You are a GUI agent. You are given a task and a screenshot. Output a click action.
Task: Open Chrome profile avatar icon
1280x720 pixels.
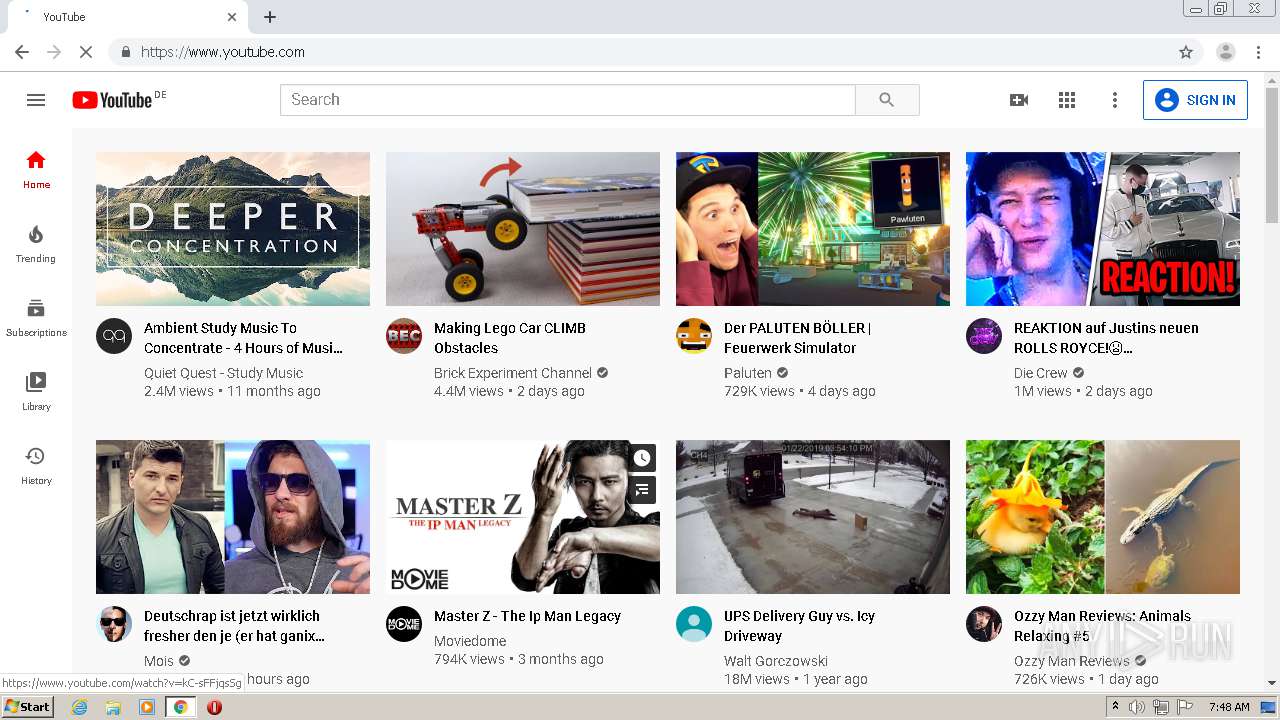1226,52
